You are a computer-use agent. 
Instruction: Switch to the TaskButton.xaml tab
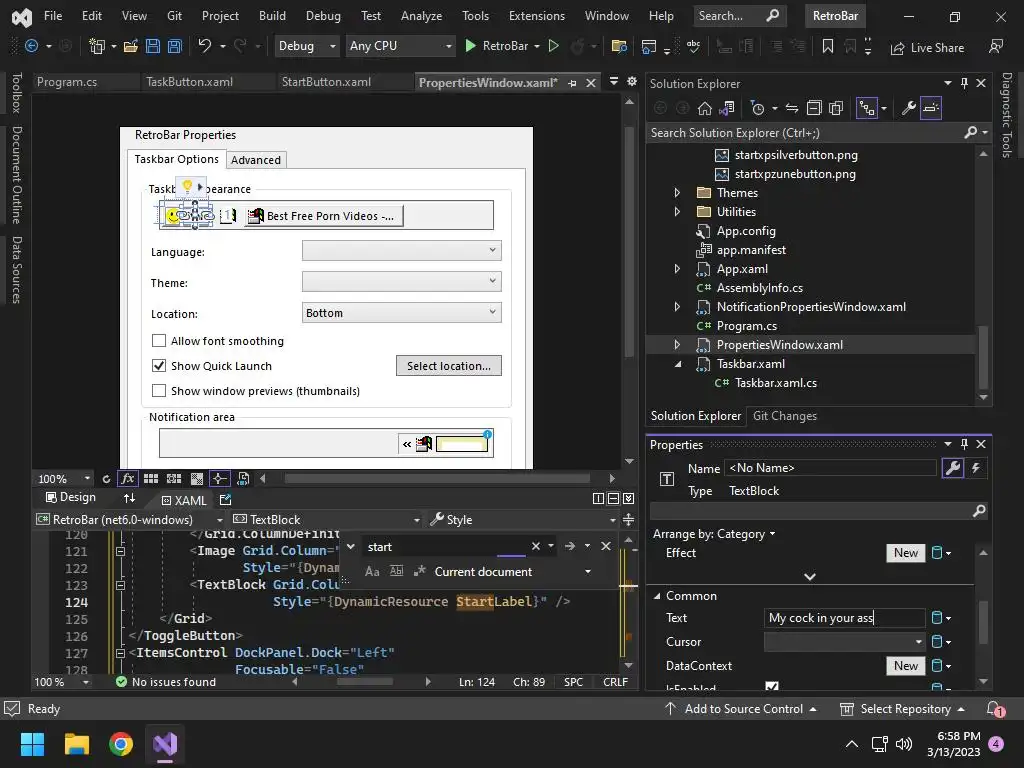tap(189, 82)
